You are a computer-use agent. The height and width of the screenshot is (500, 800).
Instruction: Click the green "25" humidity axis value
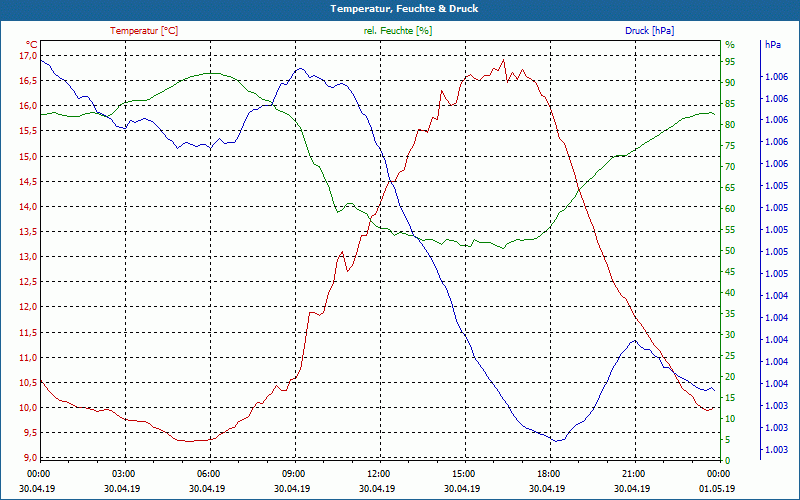tap(730, 356)
